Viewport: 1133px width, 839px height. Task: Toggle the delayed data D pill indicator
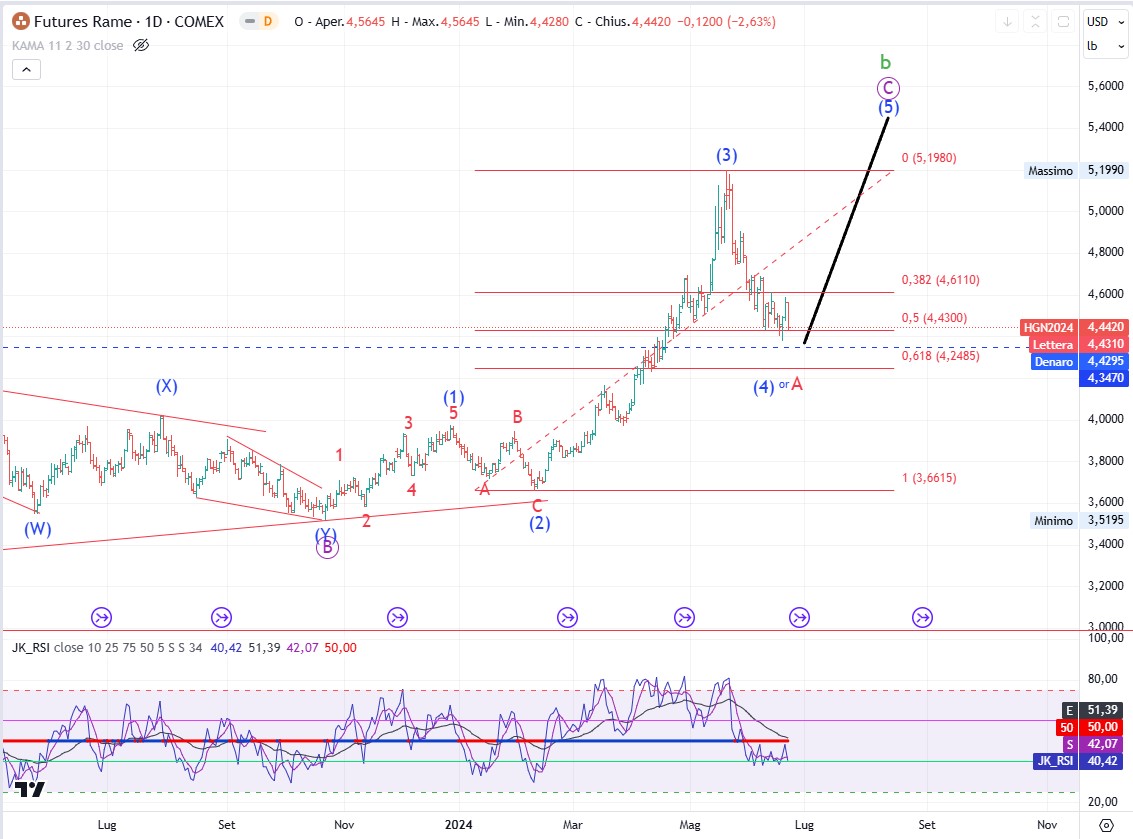[259, 22]
